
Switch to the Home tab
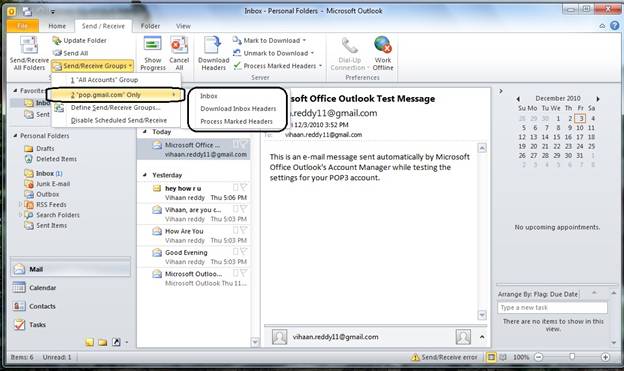(x=57, y=26)
